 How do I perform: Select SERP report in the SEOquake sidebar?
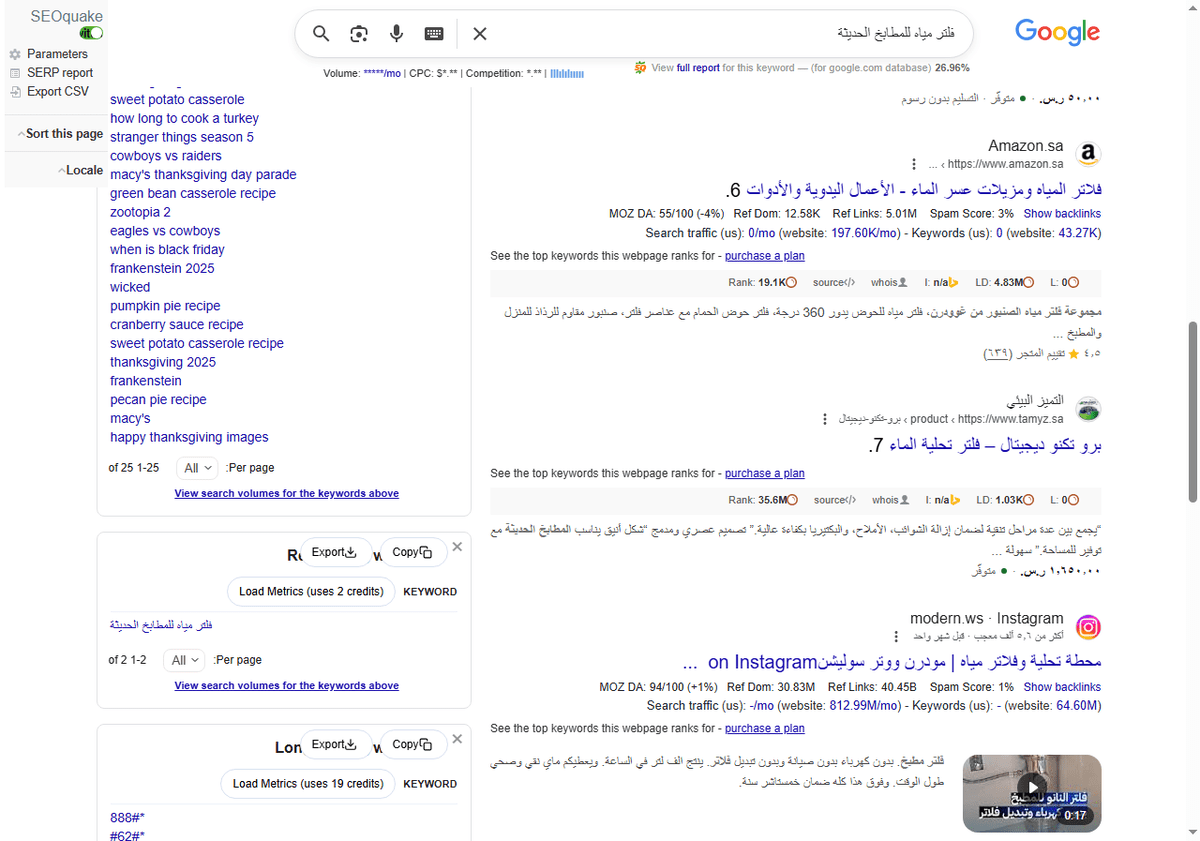(58, 72)
